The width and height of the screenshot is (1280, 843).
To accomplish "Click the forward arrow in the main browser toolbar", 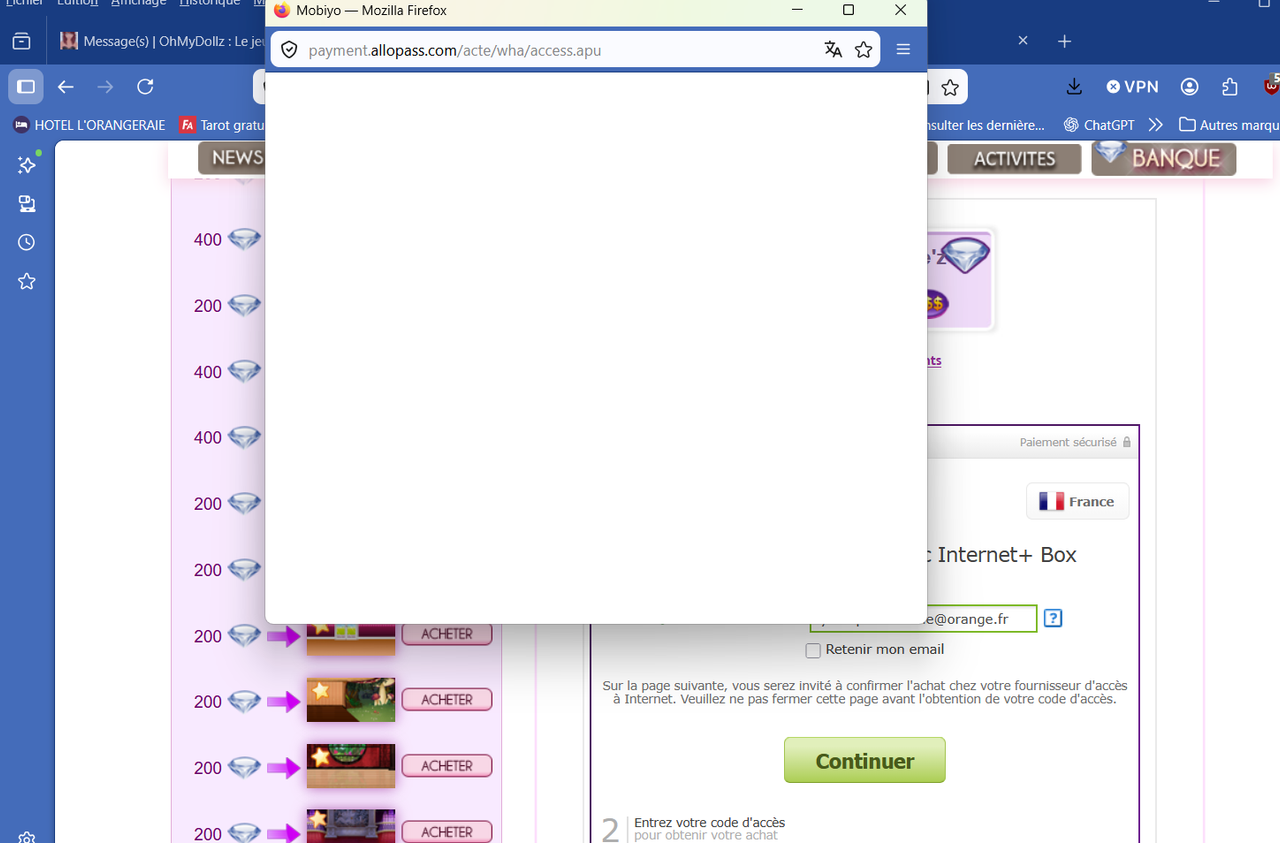I will [105, 87].
